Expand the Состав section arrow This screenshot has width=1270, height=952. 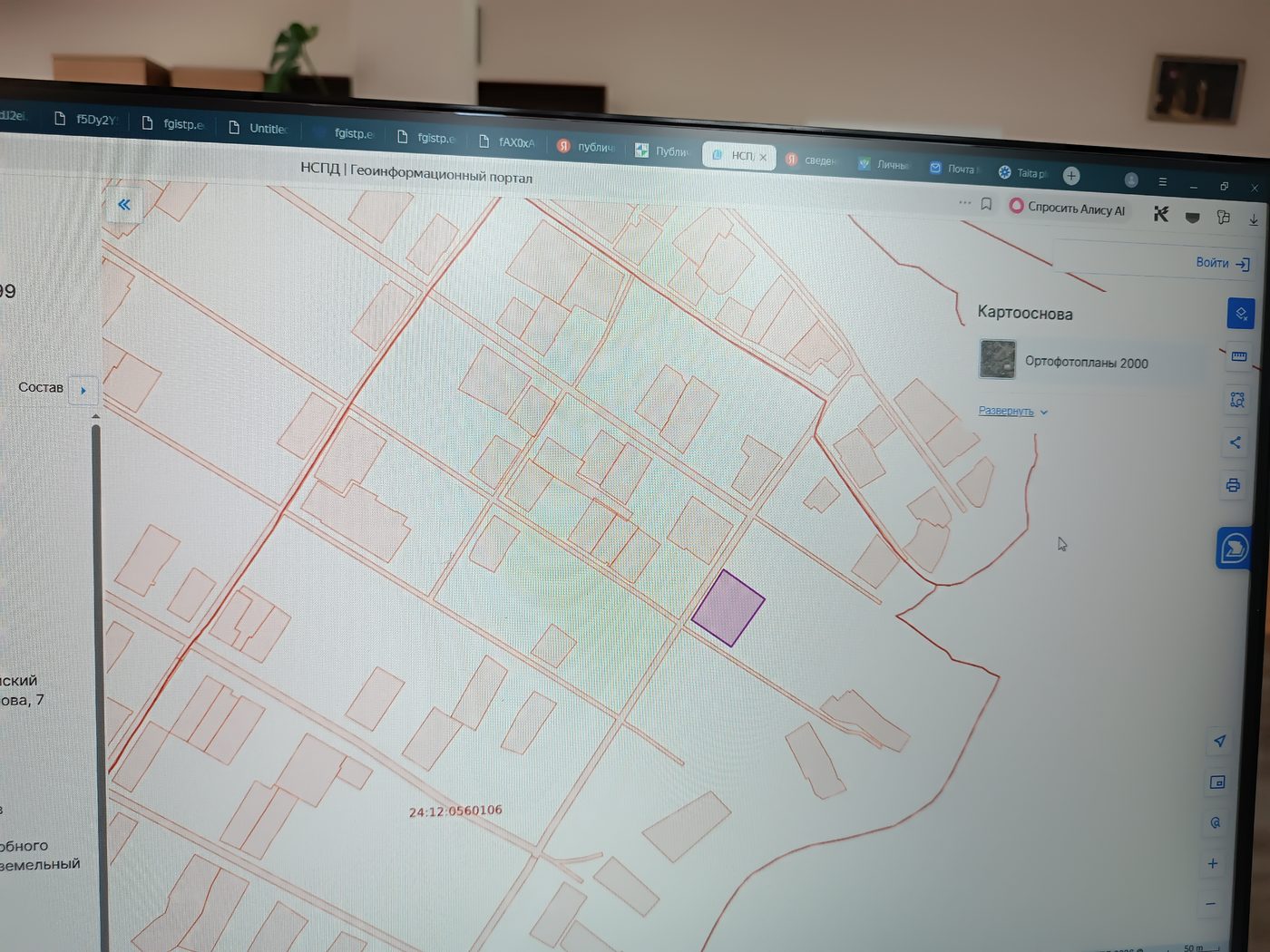pos(83,390)
